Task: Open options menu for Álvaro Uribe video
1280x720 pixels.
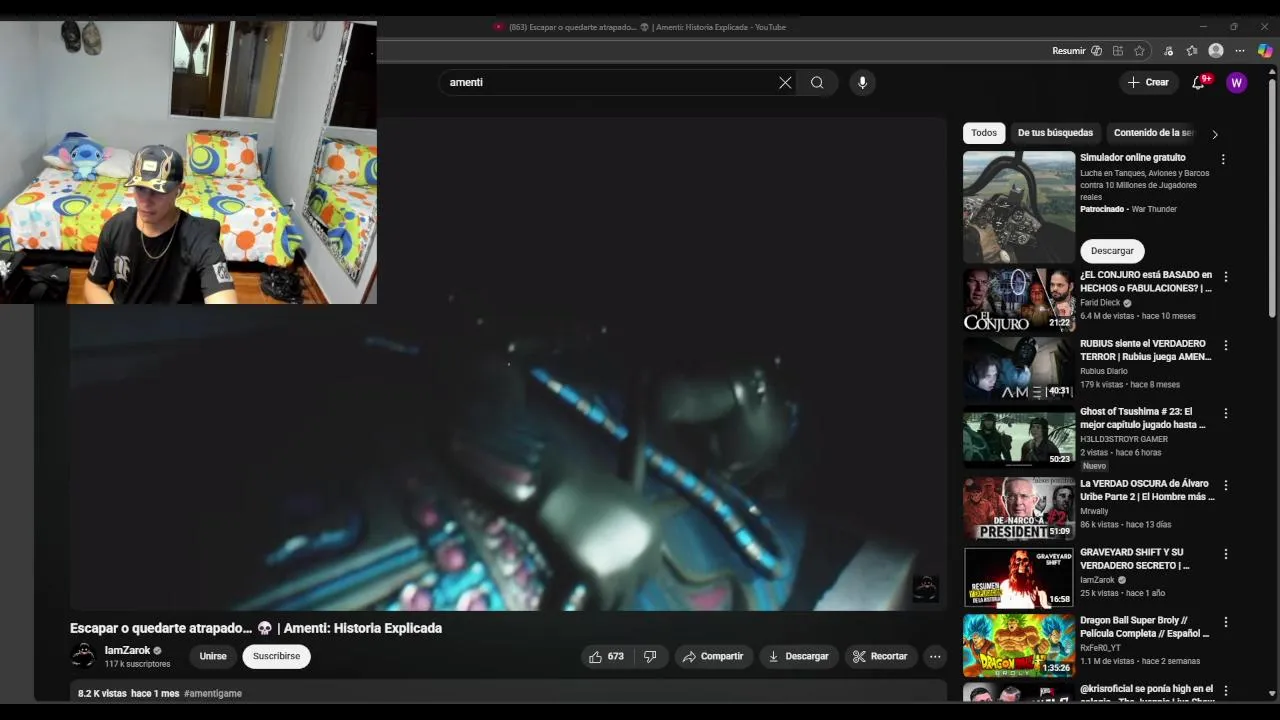Action: pyautogui.click(x=1226, y=485)
